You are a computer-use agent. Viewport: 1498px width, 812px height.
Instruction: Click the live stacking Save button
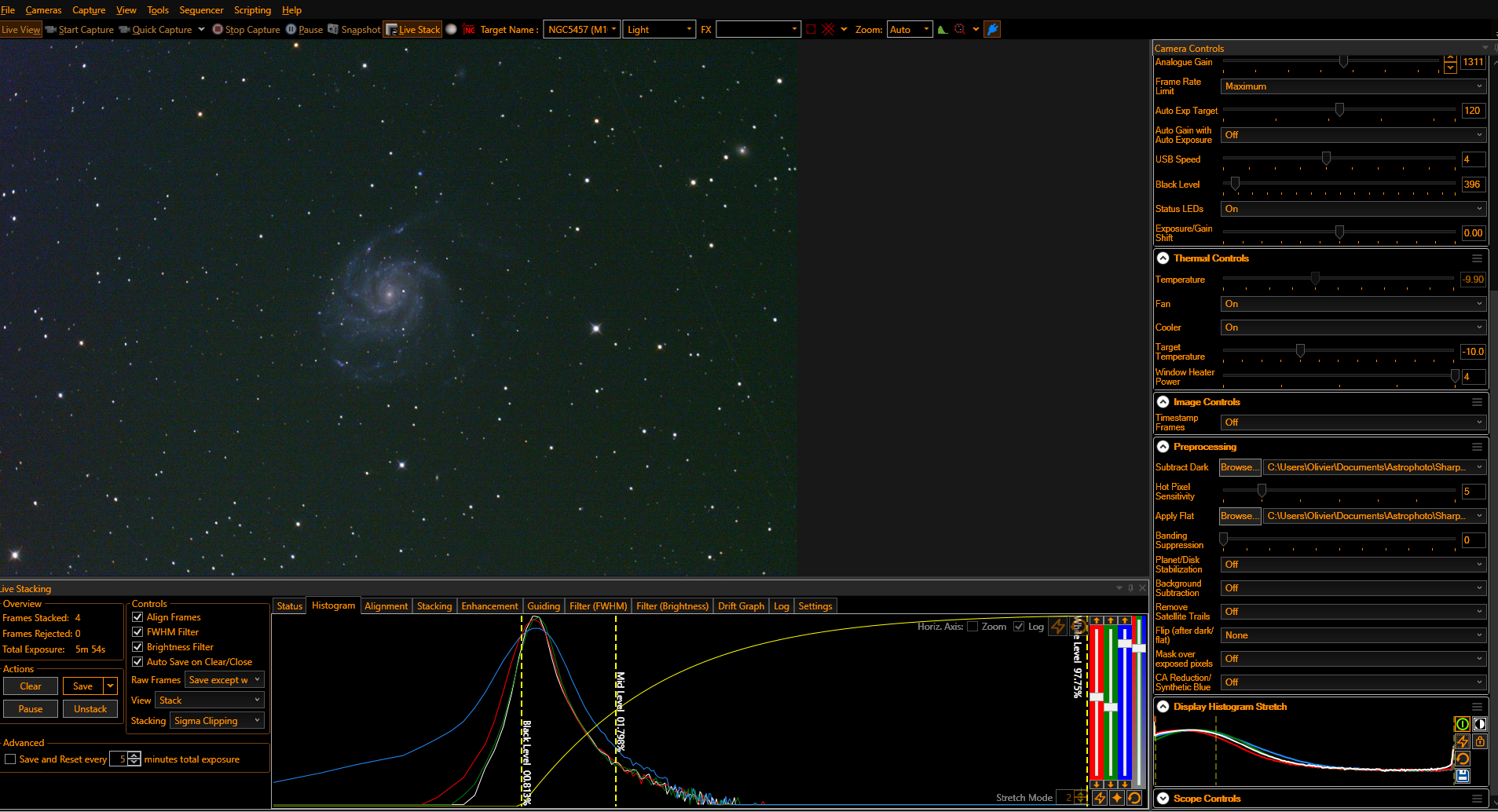[x=82, y=686]
